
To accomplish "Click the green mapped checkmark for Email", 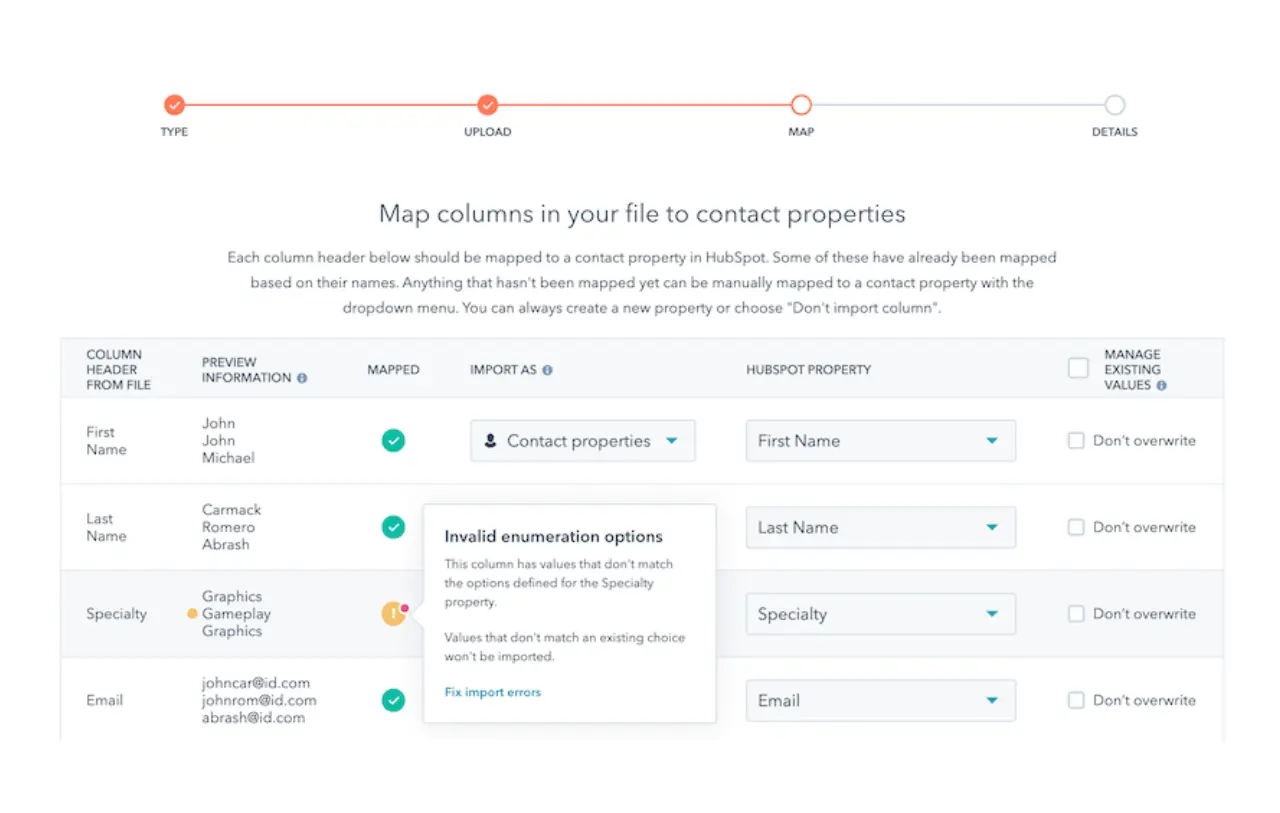I will click(393, 701).
